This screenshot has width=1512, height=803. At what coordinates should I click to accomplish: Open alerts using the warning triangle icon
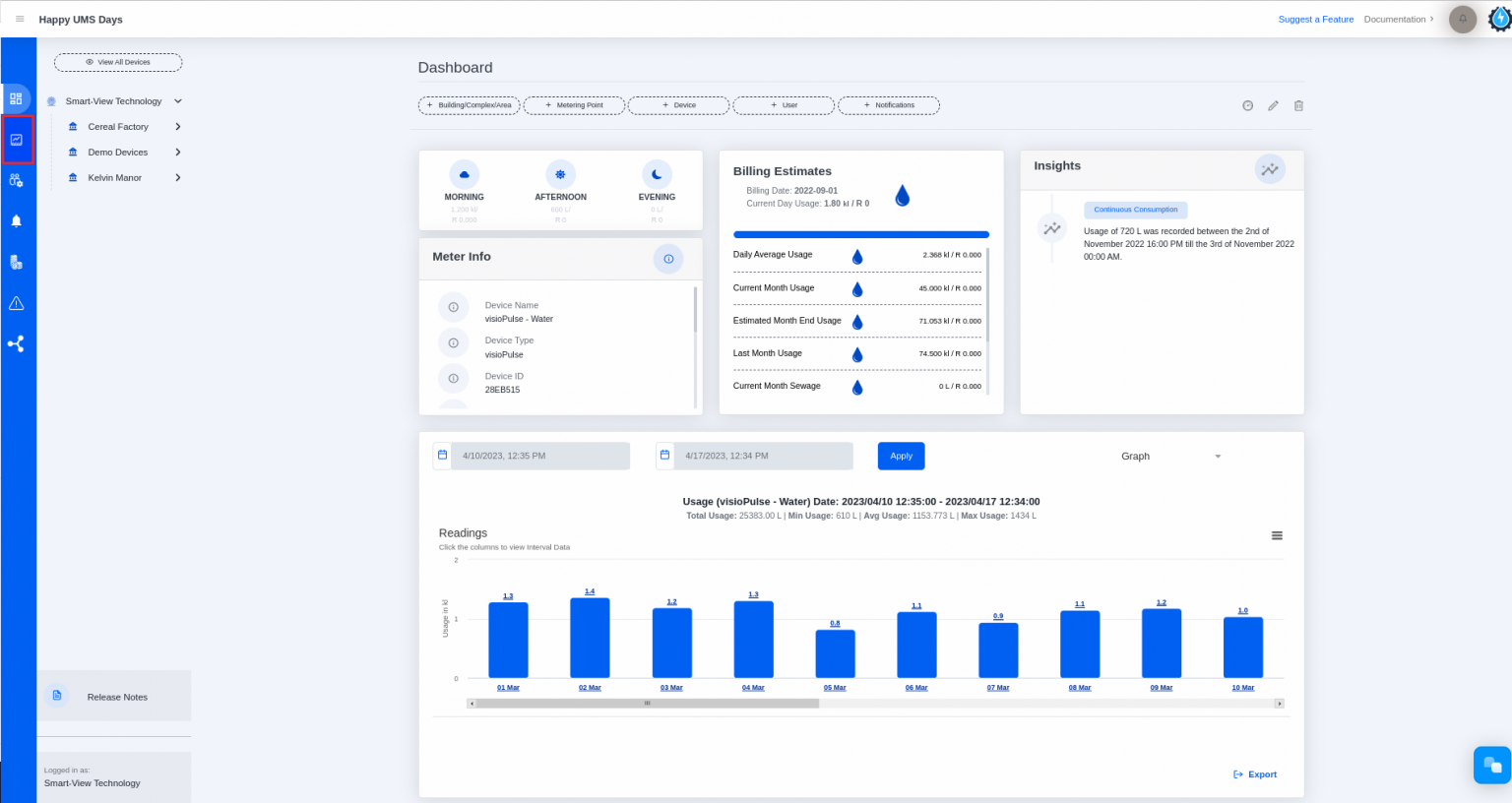[18, 302]
